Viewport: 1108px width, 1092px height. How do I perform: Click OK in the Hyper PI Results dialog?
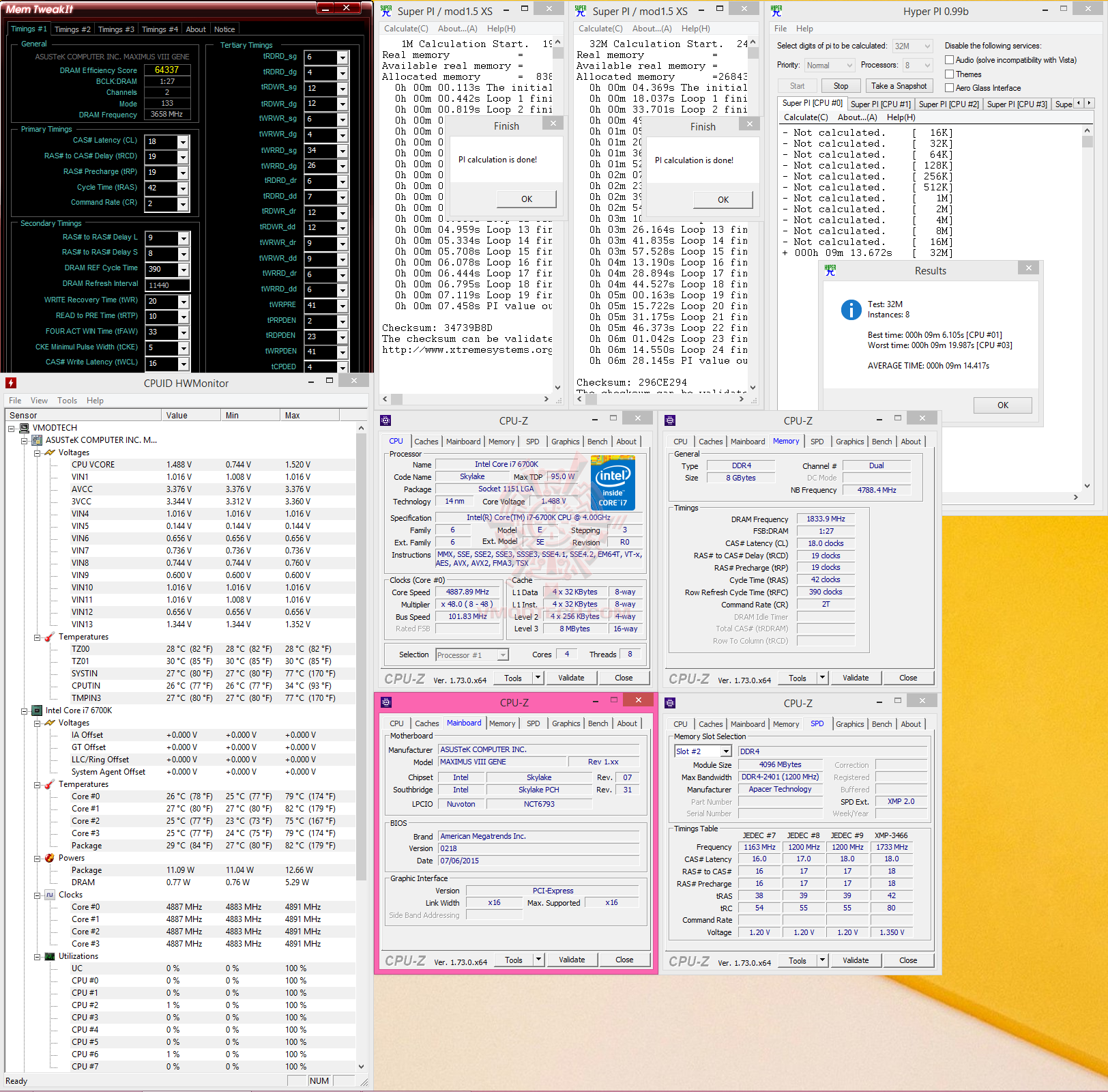pos(1003,405)
